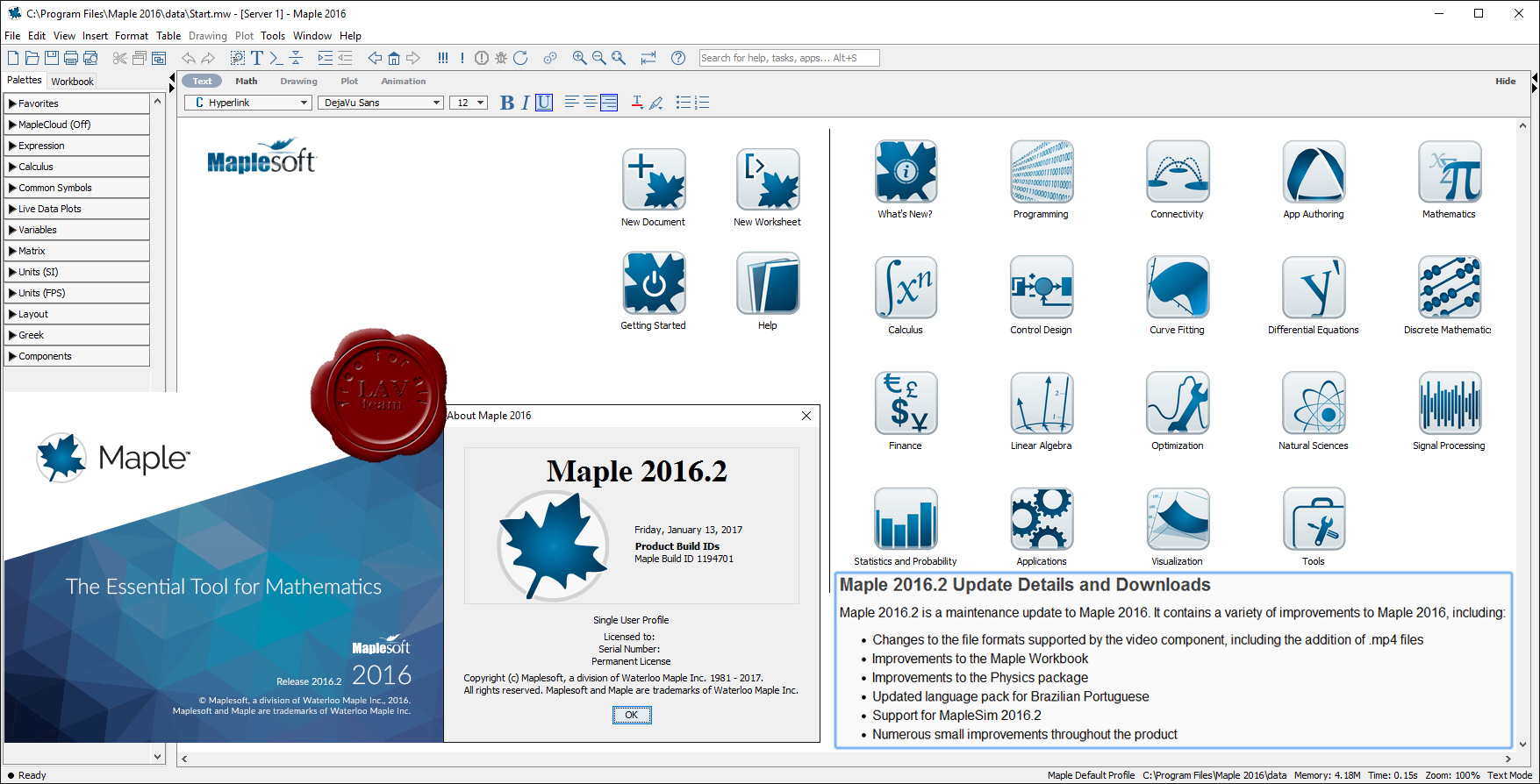Open the Hyperlink style dropdown
The image size is (1540, 784).
[248, 103]
